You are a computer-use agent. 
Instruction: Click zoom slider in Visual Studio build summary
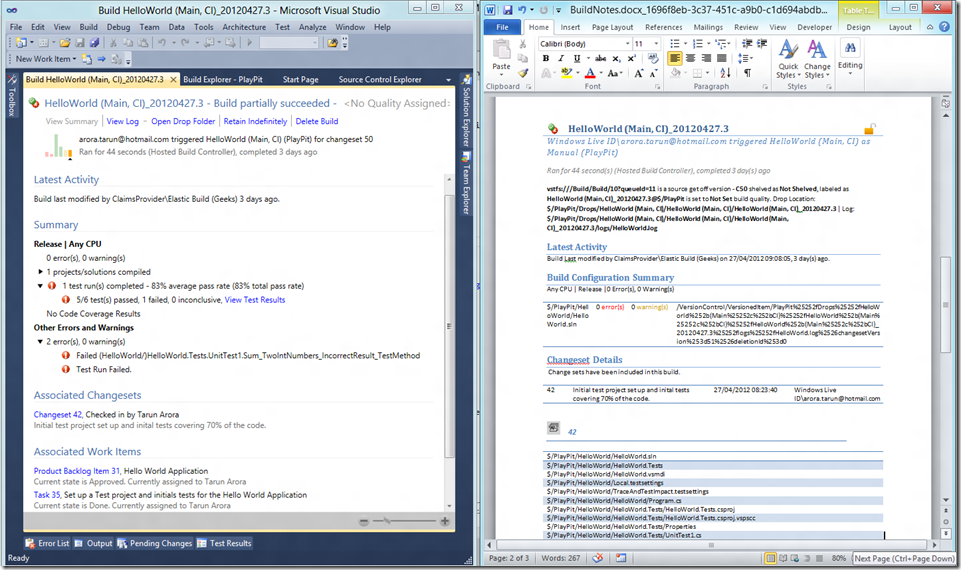(x=405, y=521)
